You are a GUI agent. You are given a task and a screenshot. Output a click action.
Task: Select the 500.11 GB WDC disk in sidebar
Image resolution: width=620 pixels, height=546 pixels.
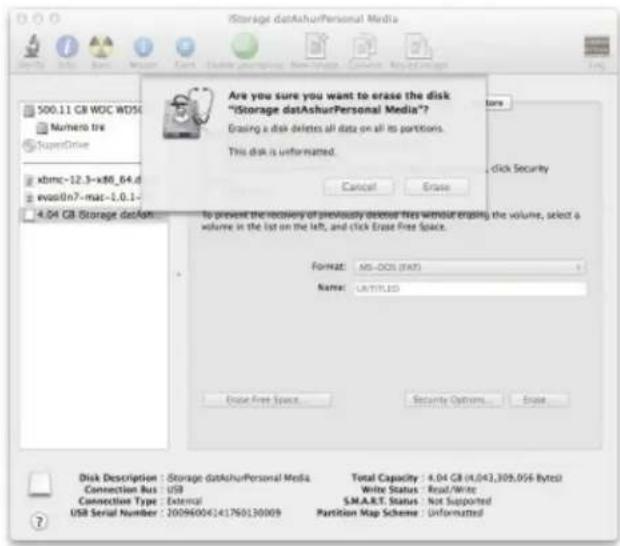[x=82, y=110]
